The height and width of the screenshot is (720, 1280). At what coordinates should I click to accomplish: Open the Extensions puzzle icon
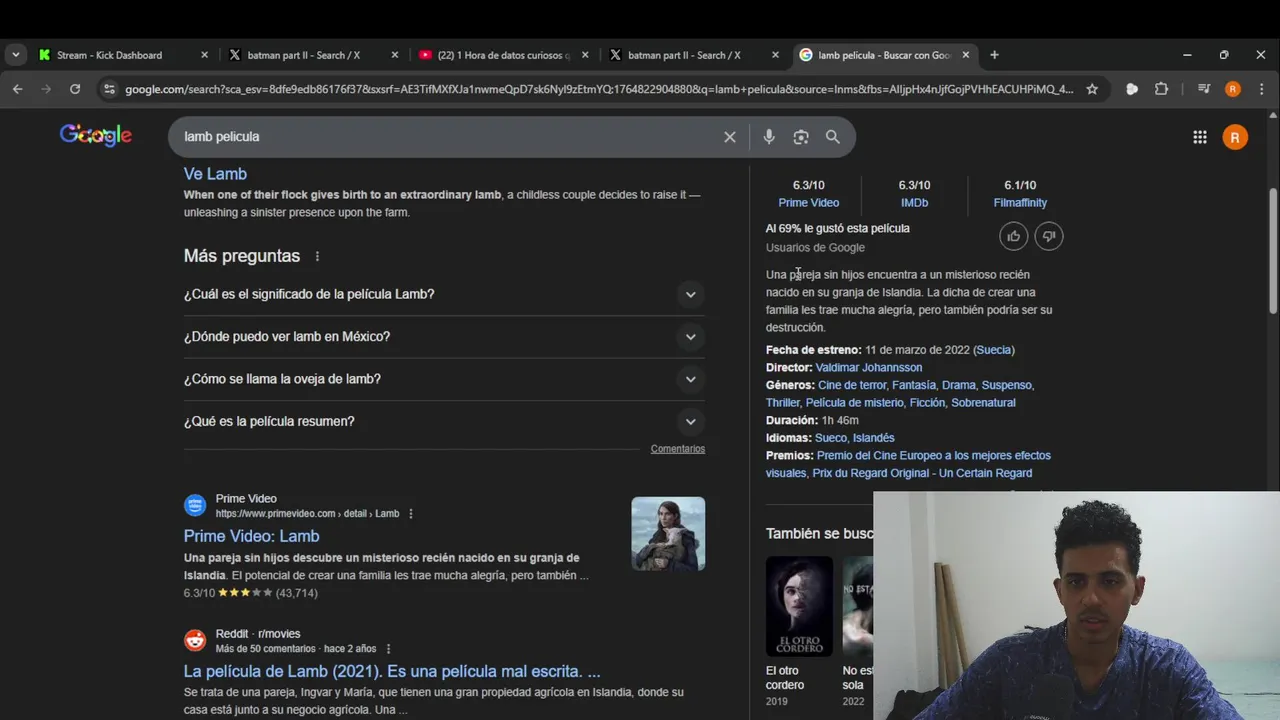1161,89
